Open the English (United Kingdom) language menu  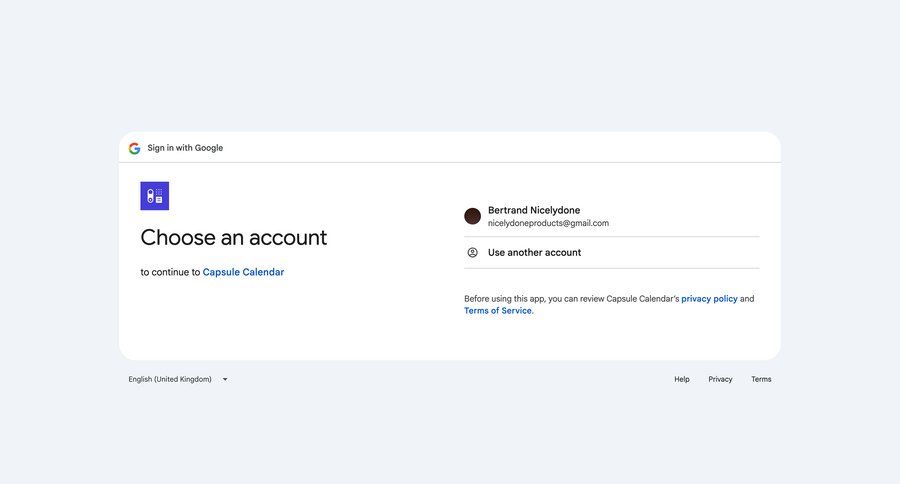click(x=171, y=380)
